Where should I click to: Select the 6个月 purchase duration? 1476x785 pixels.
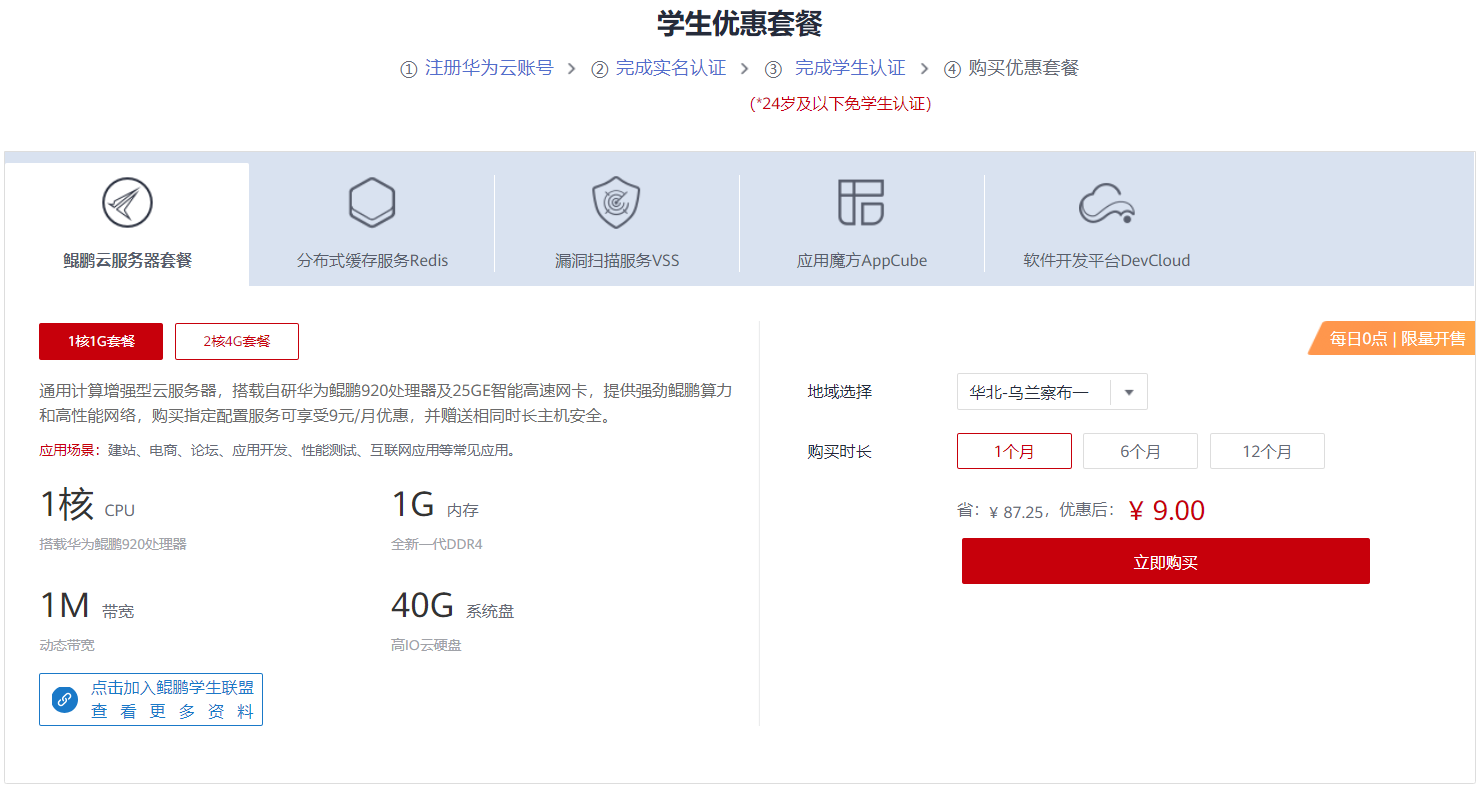point(1140,450)
